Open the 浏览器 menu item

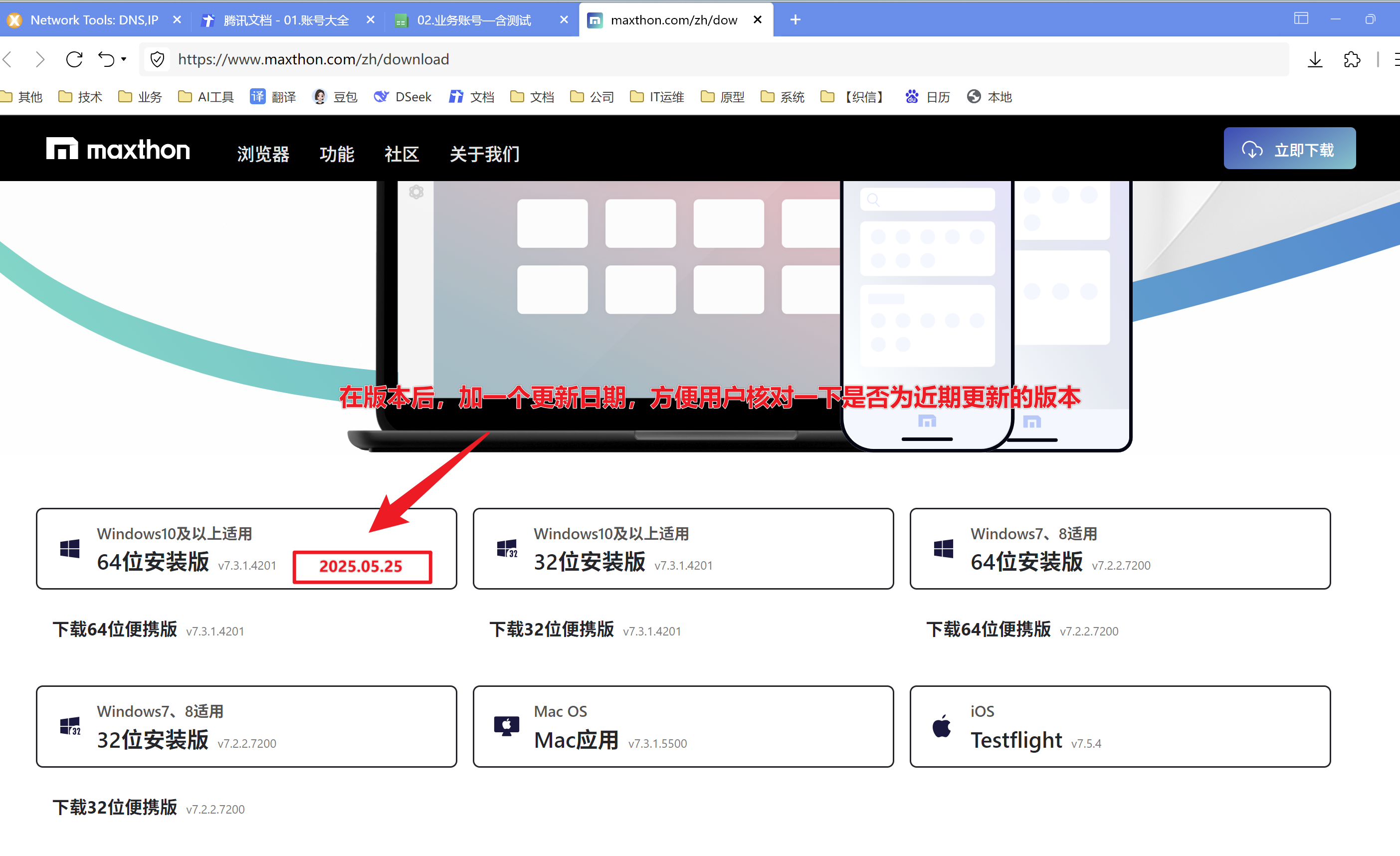click(x=263, y=154)
